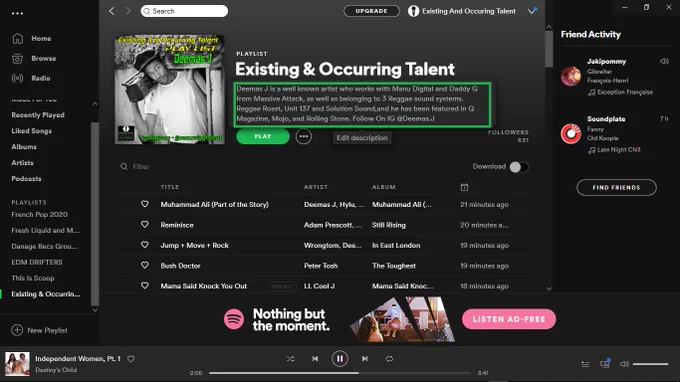The height and width of the screenshot is (382, 680).
Task: Open Radio in the sidebar
Action: [x=41, y=78]
